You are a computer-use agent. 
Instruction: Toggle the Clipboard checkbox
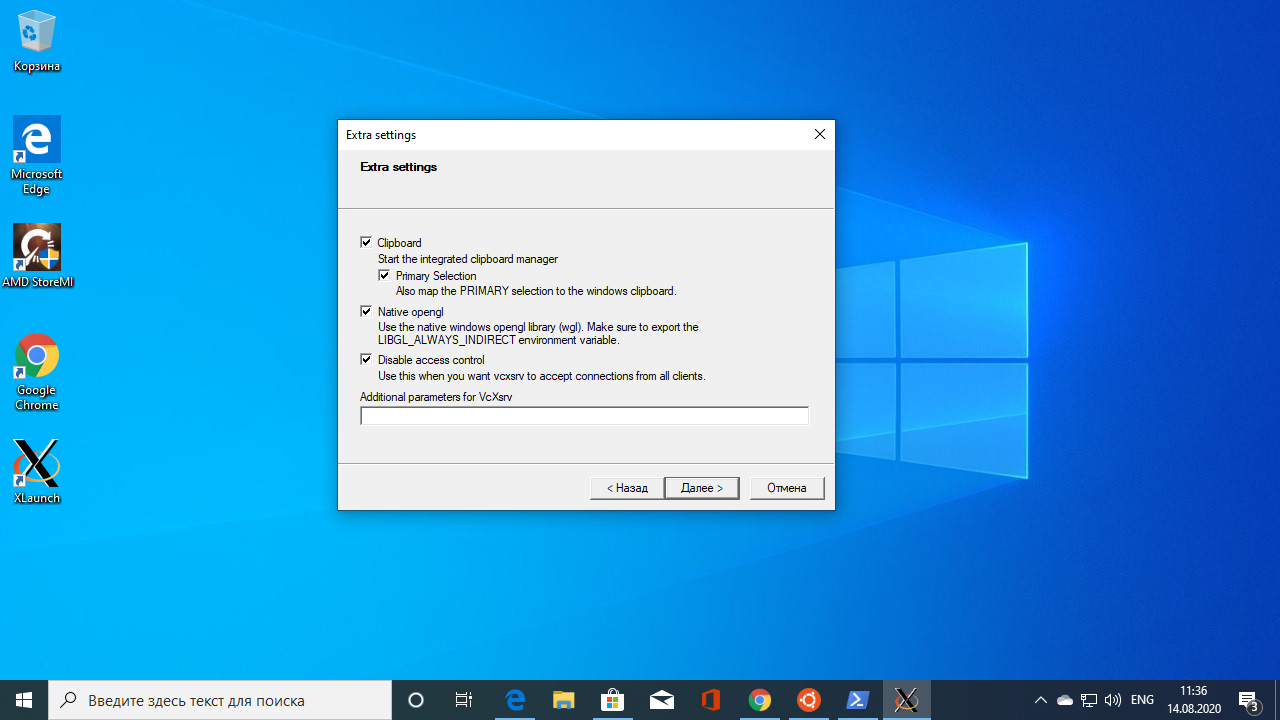366,242
